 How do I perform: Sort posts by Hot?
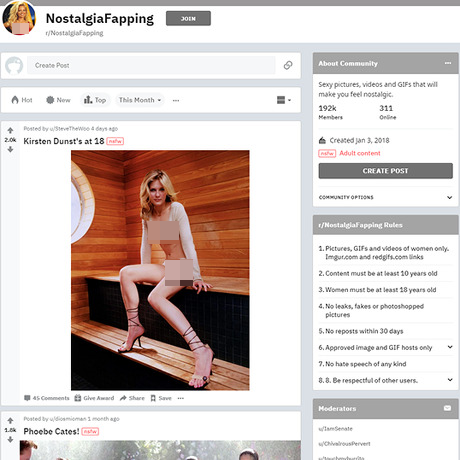[22, 100]
